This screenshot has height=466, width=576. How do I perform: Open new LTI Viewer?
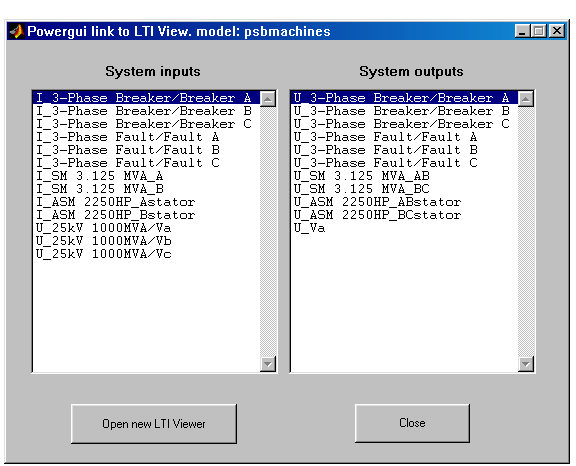(154, 424)
